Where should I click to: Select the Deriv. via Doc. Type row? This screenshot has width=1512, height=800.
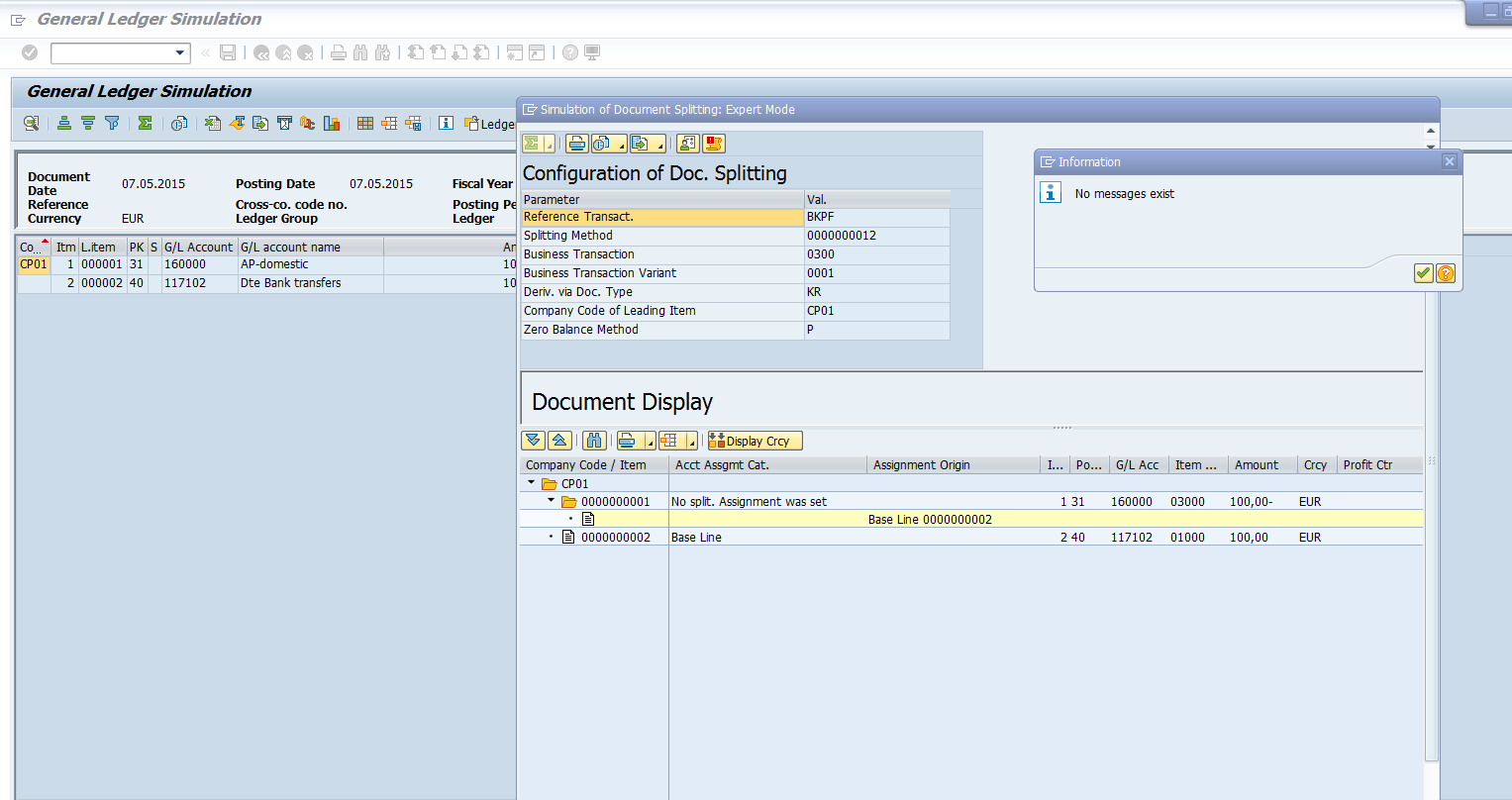click(x=735, y=292)
